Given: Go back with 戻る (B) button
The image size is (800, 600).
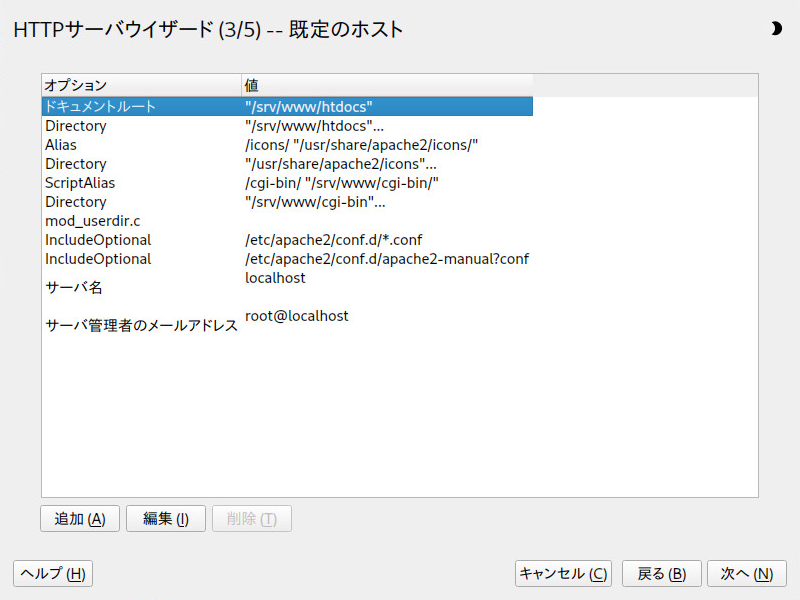Looking at the screenshot, I should click(x=661, y=573).
